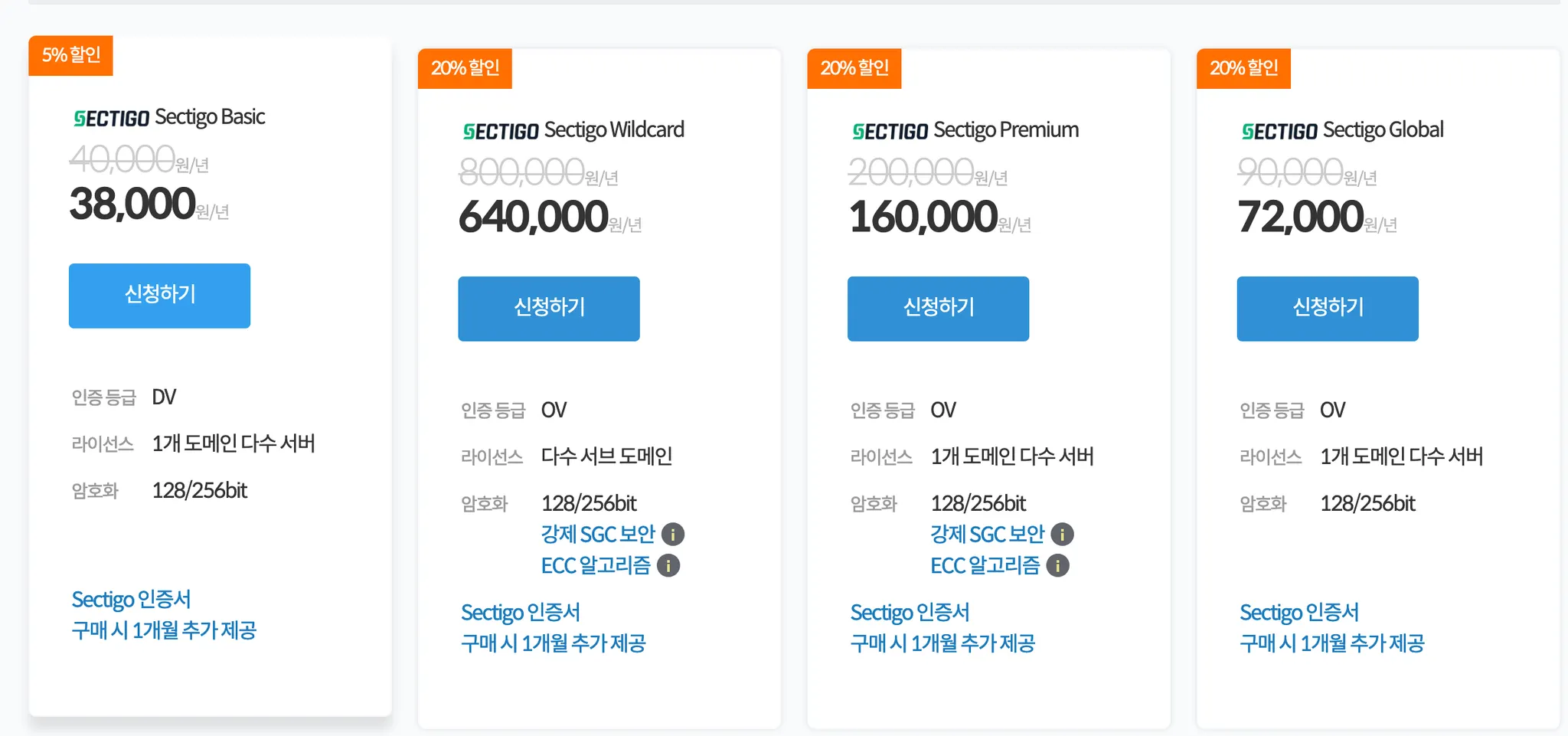Apply for Sectigo Global with 신청하기
The width and height of the screenshot is (1568, 736).
pyautogui.click(x=1327, y=309)
